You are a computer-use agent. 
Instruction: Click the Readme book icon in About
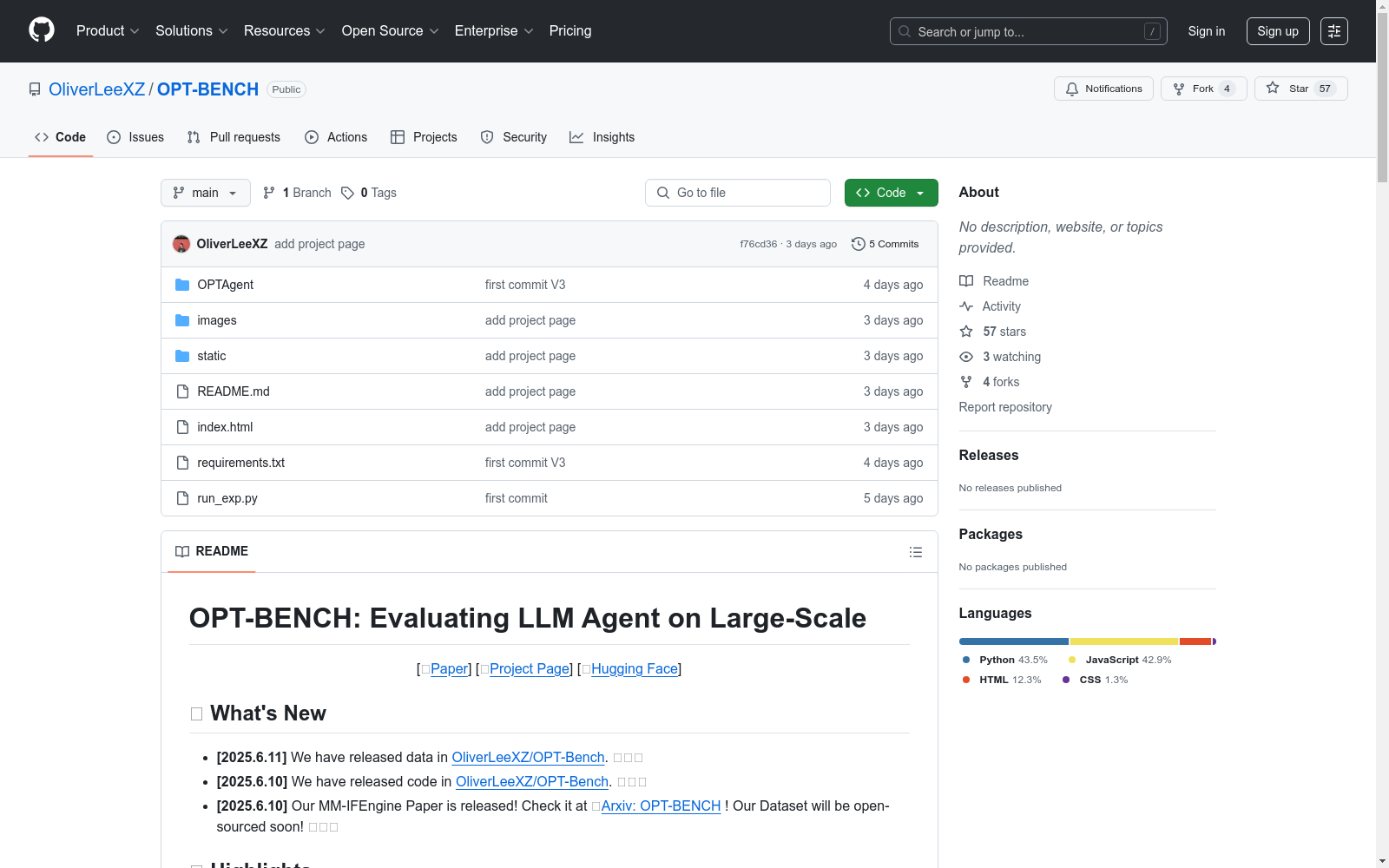pyautogui.click(x=966, y=281)
